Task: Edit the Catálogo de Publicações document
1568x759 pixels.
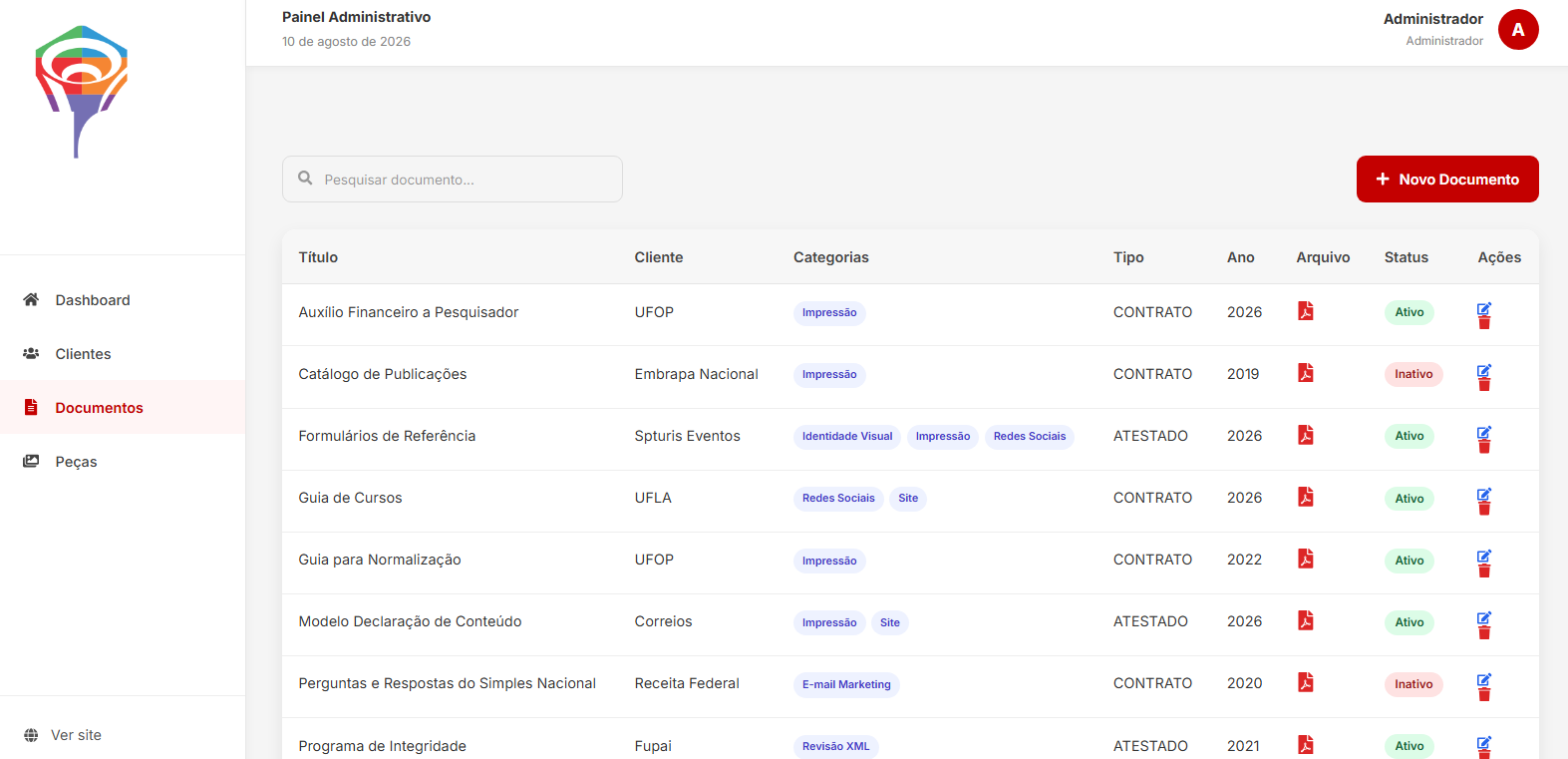Action: coord(1484,371)
